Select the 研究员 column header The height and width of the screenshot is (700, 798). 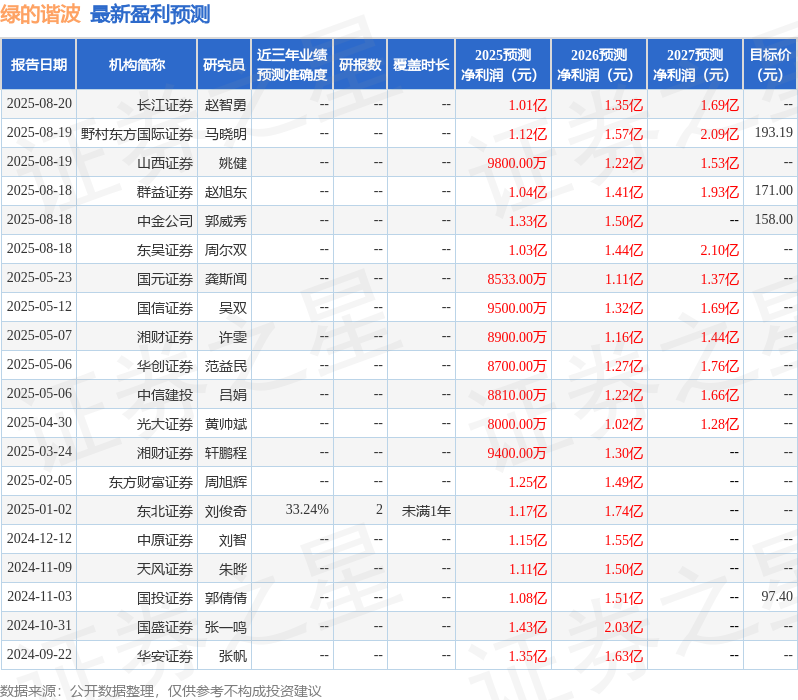[x=224, y=65]
